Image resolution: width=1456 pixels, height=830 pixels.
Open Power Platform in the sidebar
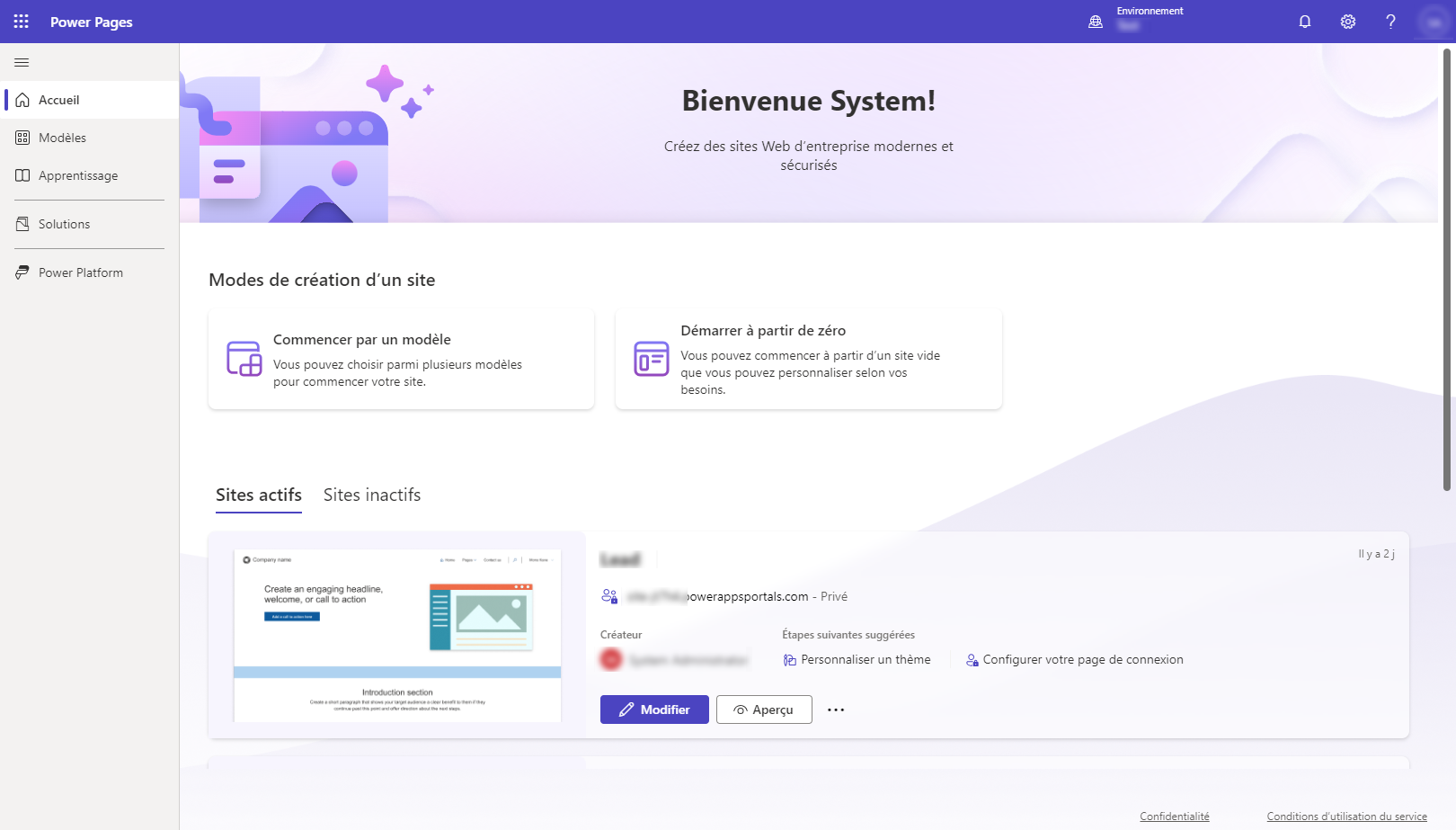(x=90, y=272)
